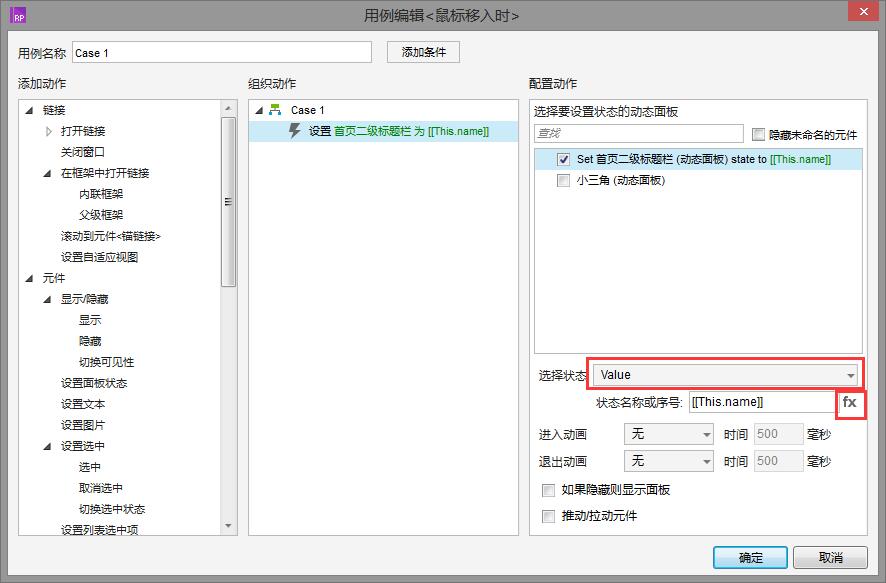Select the 父级框架 action
Viewport: 886px width, 583px height.
(x=101, y=215)
